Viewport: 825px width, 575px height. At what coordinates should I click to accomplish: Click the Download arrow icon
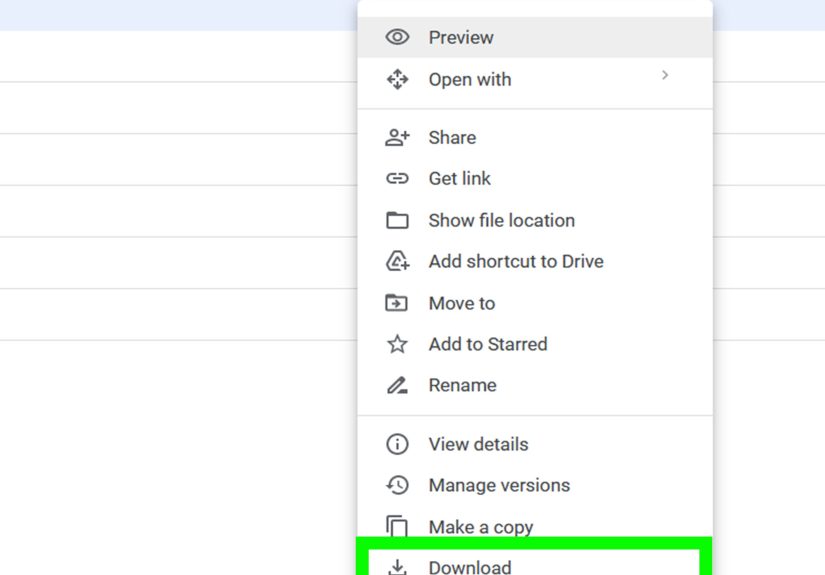(397, 567)
